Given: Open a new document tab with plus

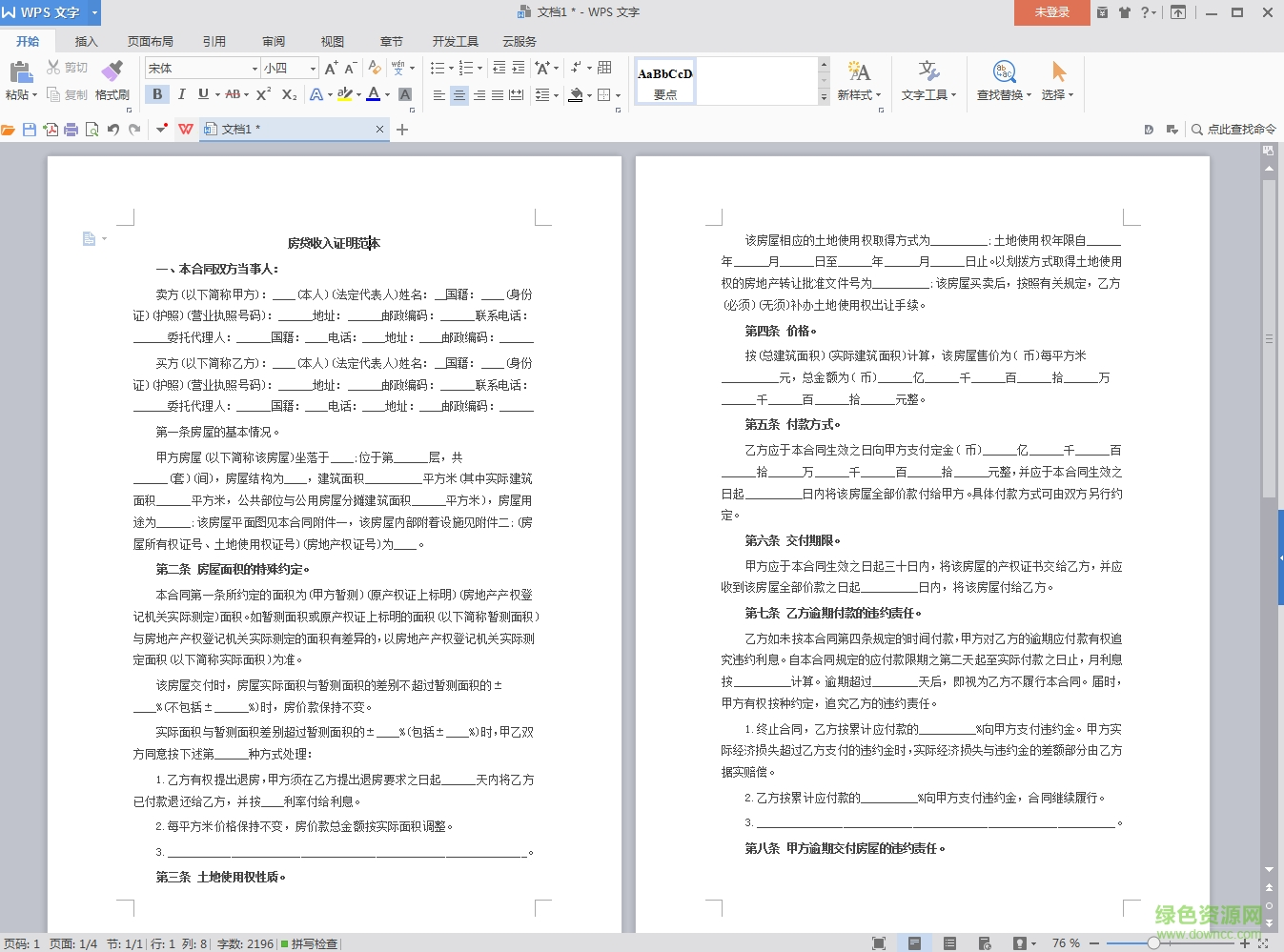Looking at the screenshot, I should point(402,129).
